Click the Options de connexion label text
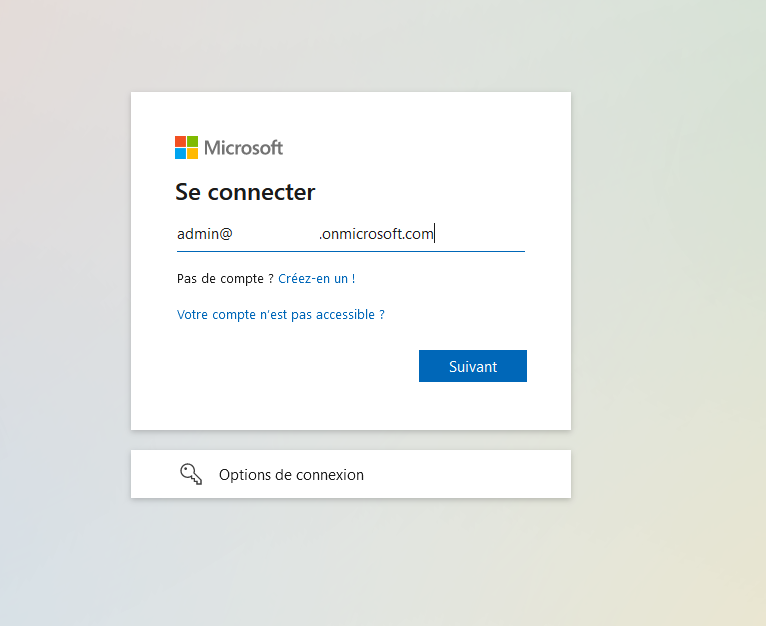The height and width of the screenshot is (626, 766). coord(291,475)
